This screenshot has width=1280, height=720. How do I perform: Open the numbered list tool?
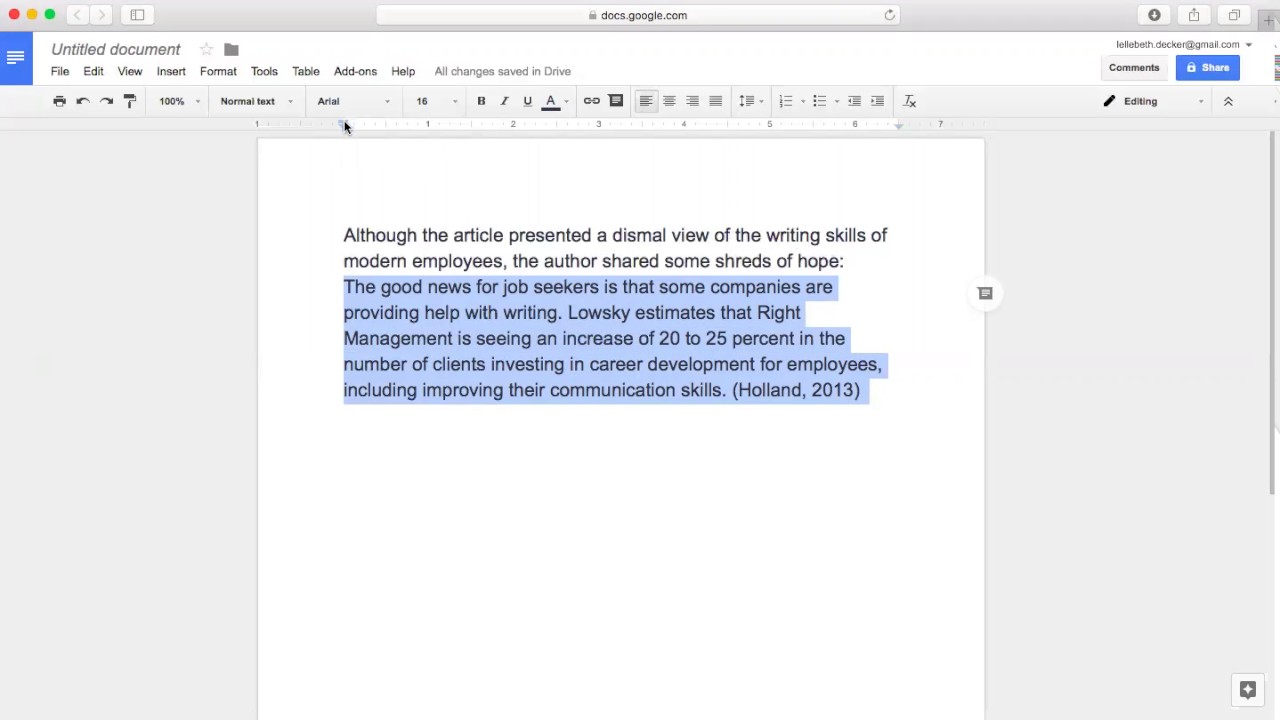click(x=786, y=101)
